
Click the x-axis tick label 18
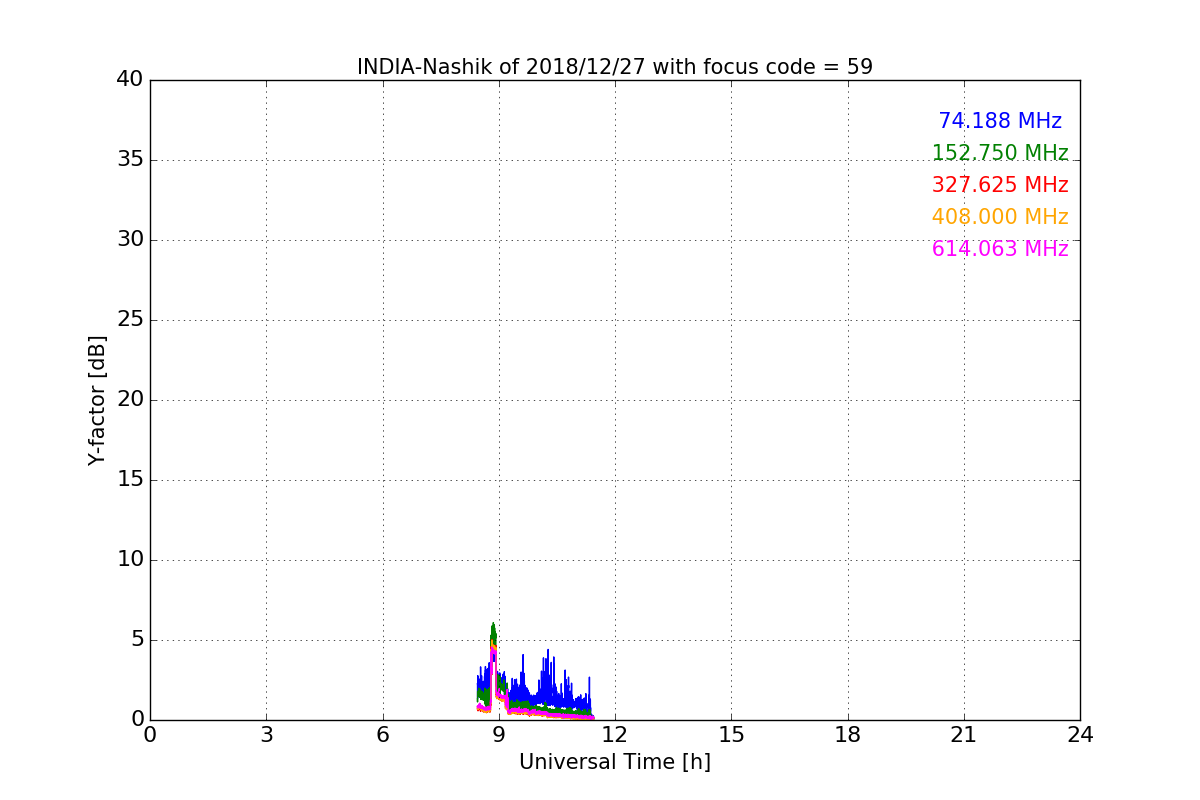(848, 735)
